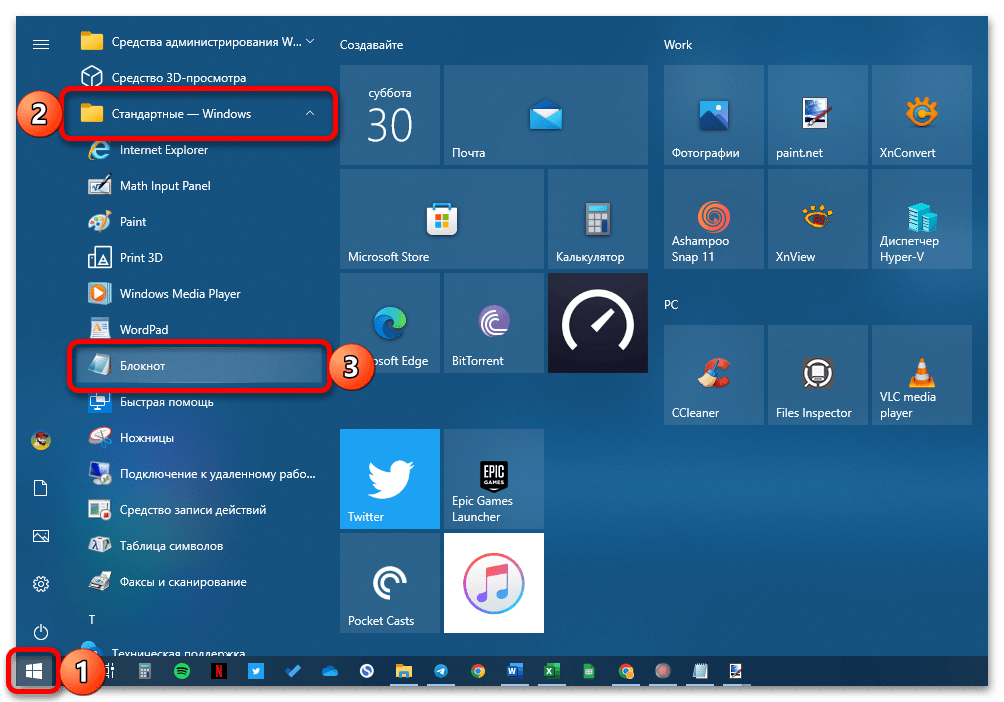This screenshot has height=702, width=1004.
Task: Open the VLC media player tile
Action: coord(921,375)
